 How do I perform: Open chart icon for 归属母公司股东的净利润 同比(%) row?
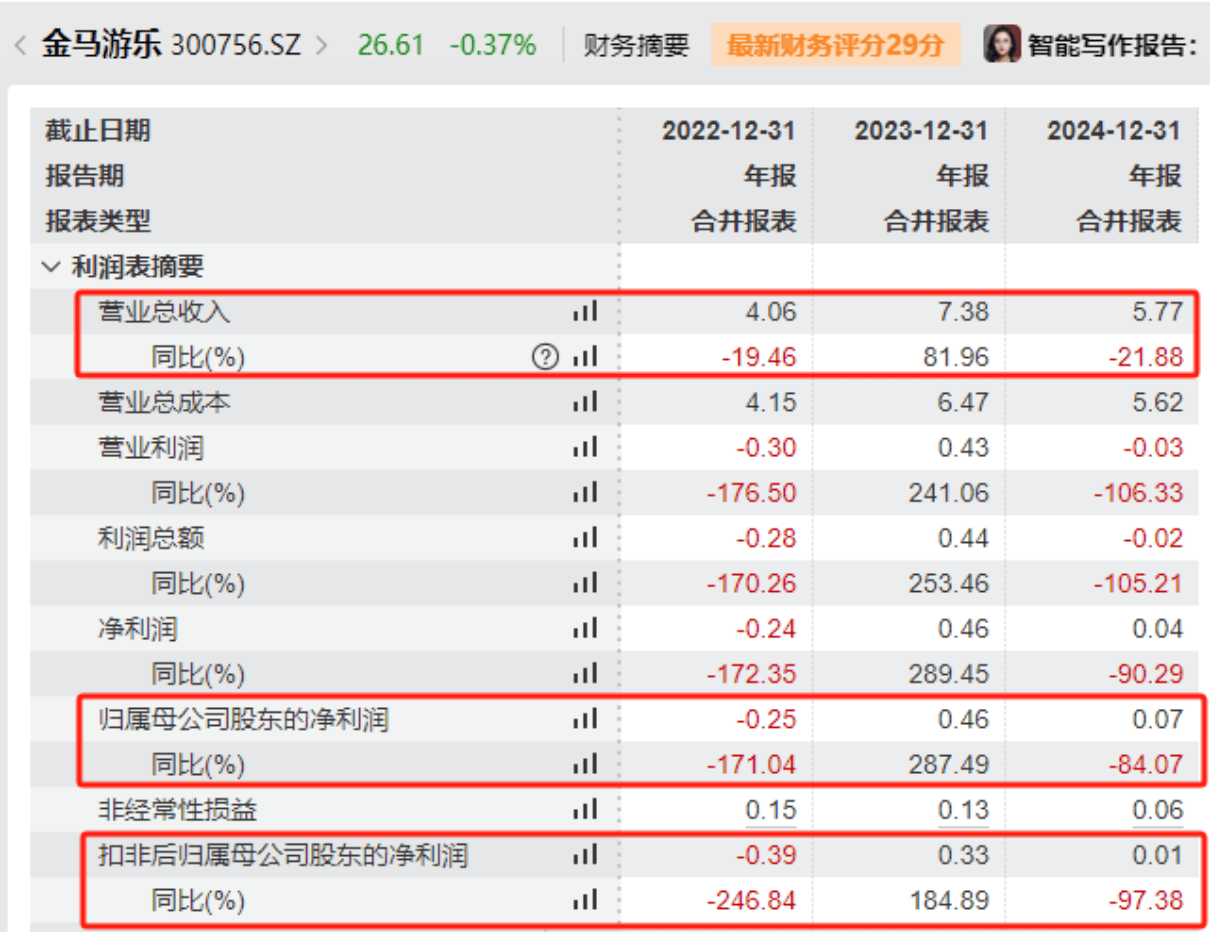(585, 765)
